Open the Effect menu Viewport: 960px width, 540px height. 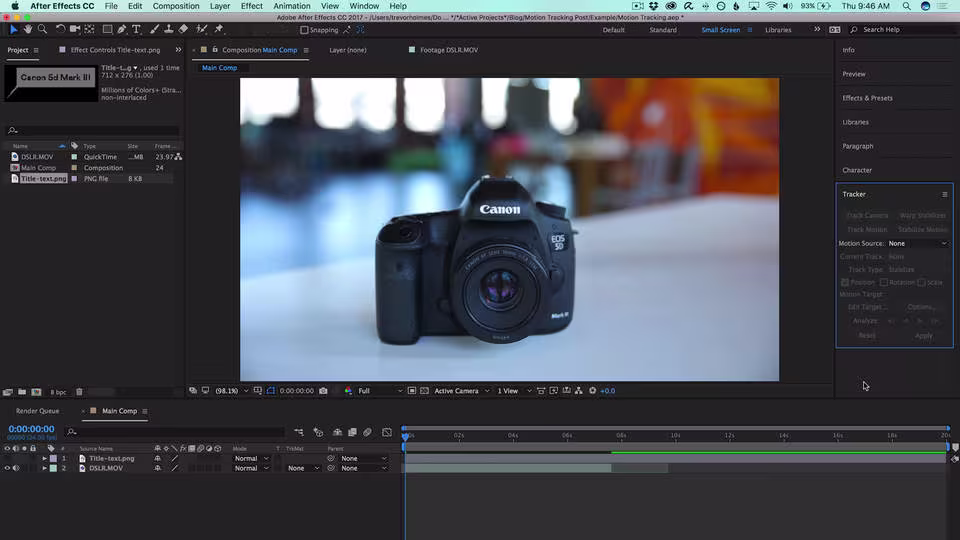252,6
